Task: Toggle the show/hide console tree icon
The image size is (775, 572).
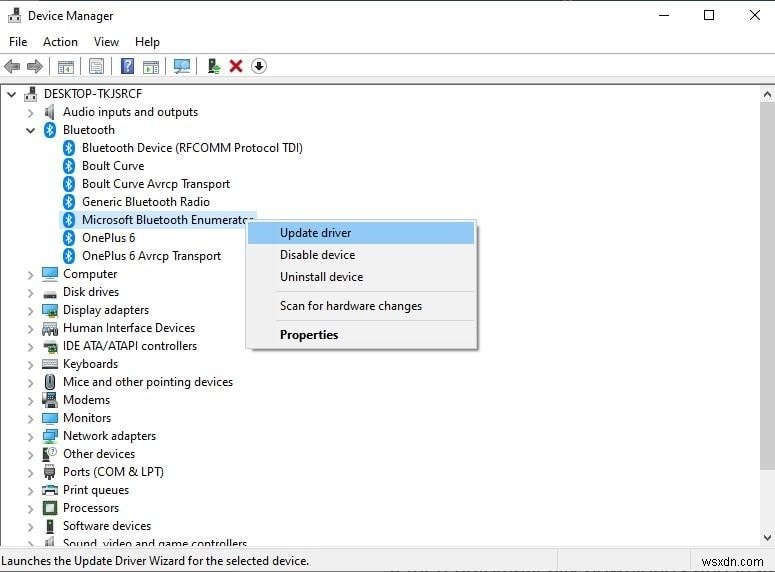Action: tap(66, 66)
